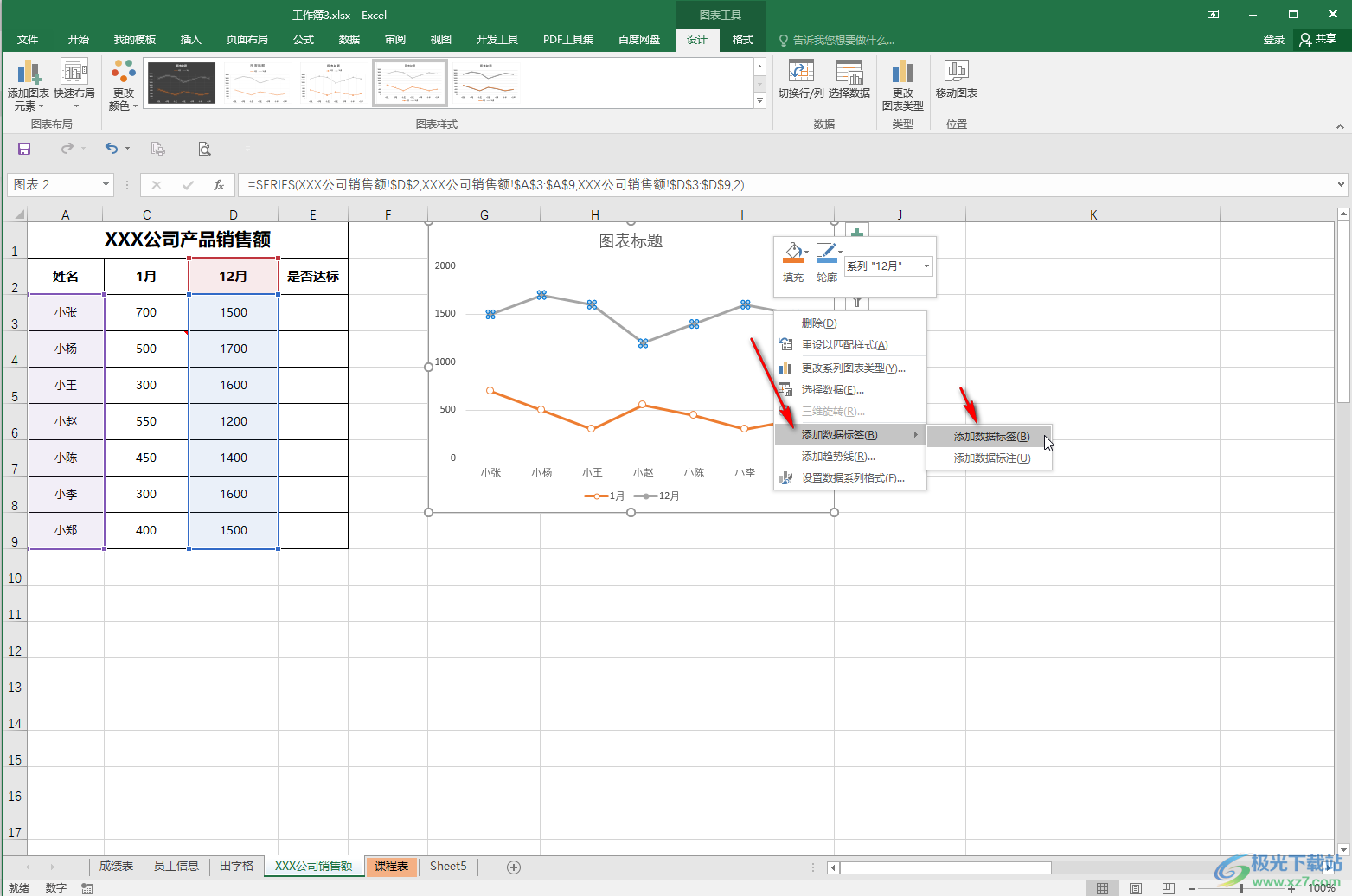The width and height of the screenshot is (1352, 896).
Task: Open the Name Box dropdown arrow
Action: point(106,184)
